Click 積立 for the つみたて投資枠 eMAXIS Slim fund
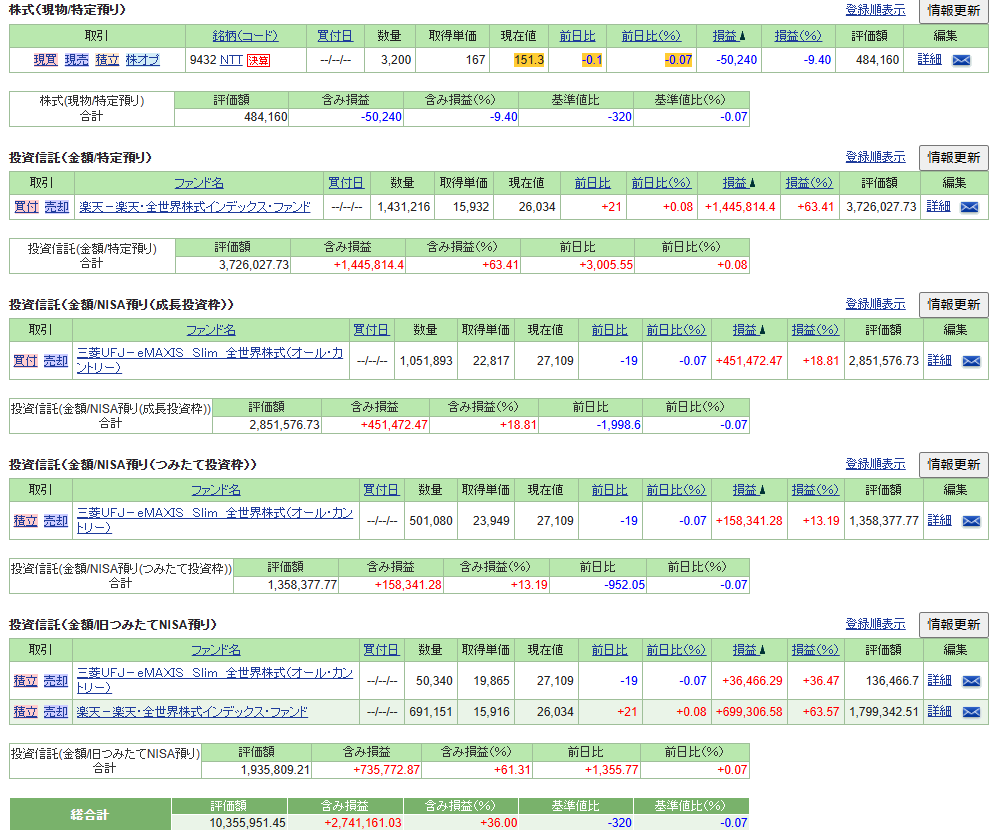This screenshot has width=1006, height=830. 26,521
